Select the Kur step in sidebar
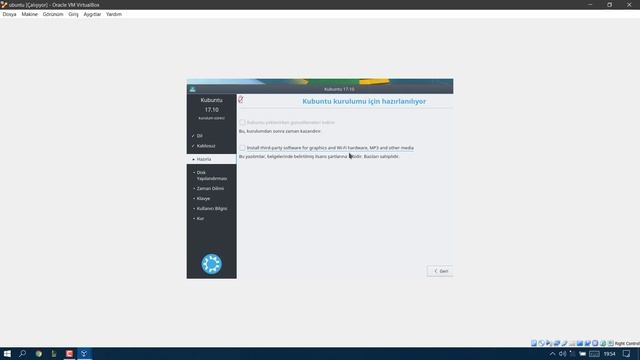The image size is (640, 360). point(200,219)
